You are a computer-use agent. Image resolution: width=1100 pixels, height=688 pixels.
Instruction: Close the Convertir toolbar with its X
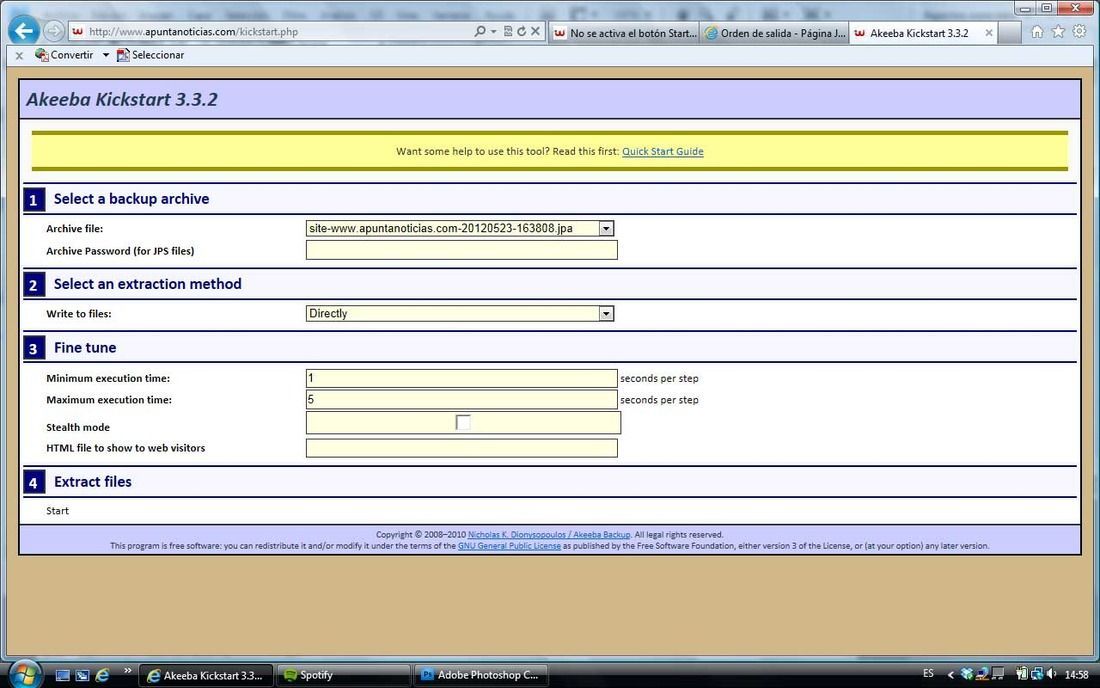click(x=19, y=55)
